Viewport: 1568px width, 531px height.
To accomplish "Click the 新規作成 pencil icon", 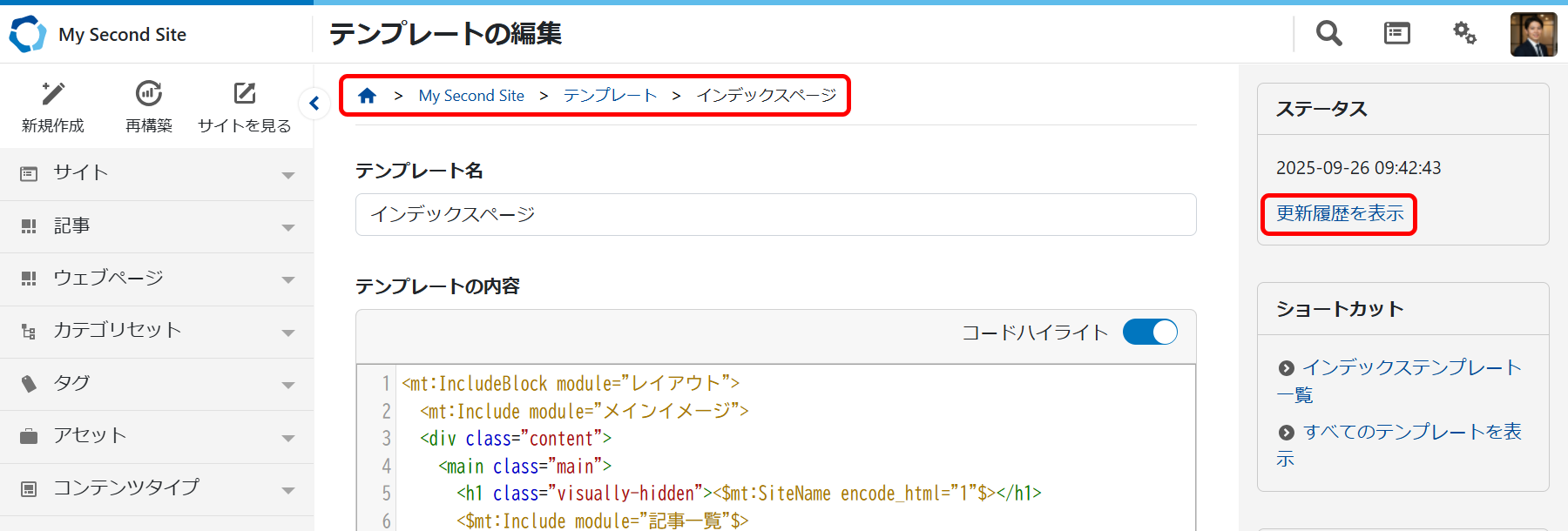I will (53, 94).
